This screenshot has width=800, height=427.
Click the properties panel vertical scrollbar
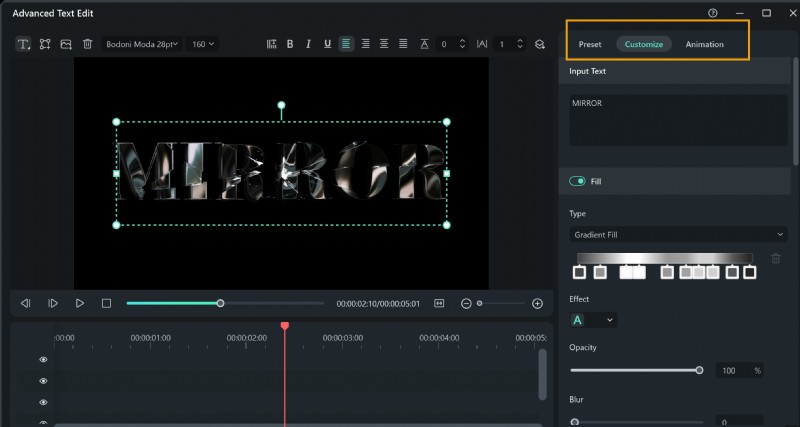click(795, 111)
